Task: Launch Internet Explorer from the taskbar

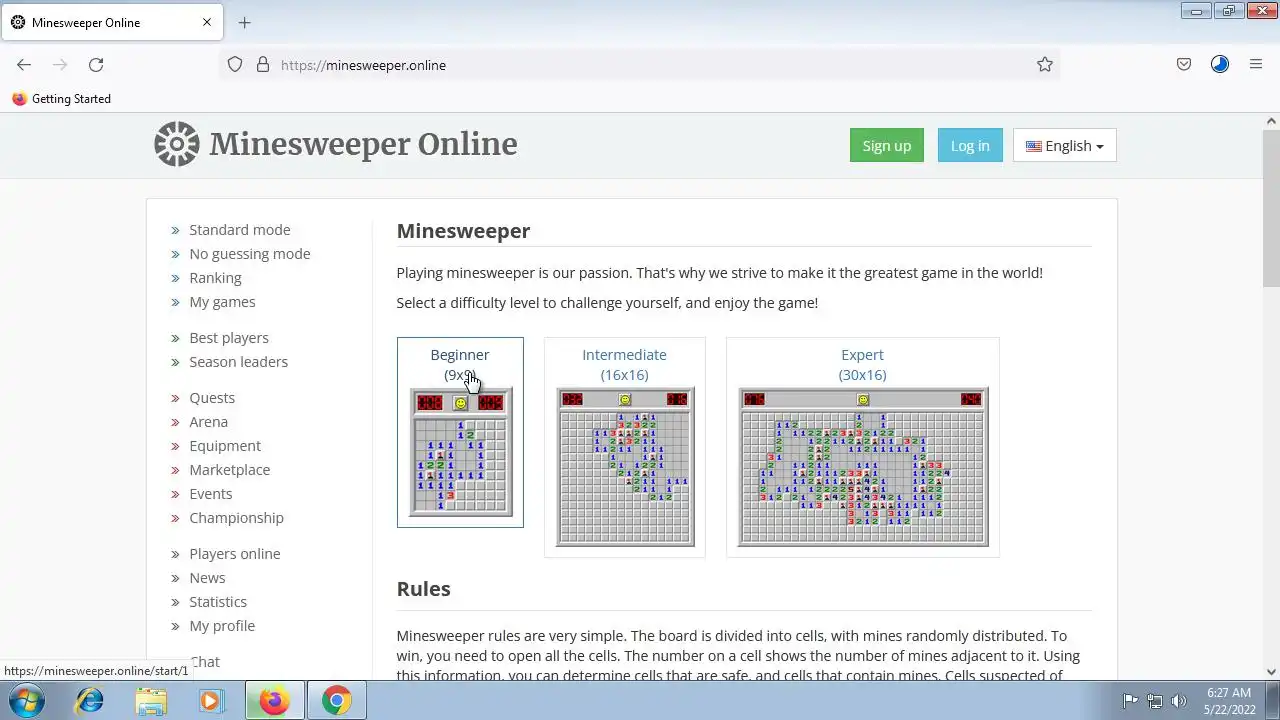Action: pyautogui.click(x=89, y=701)
